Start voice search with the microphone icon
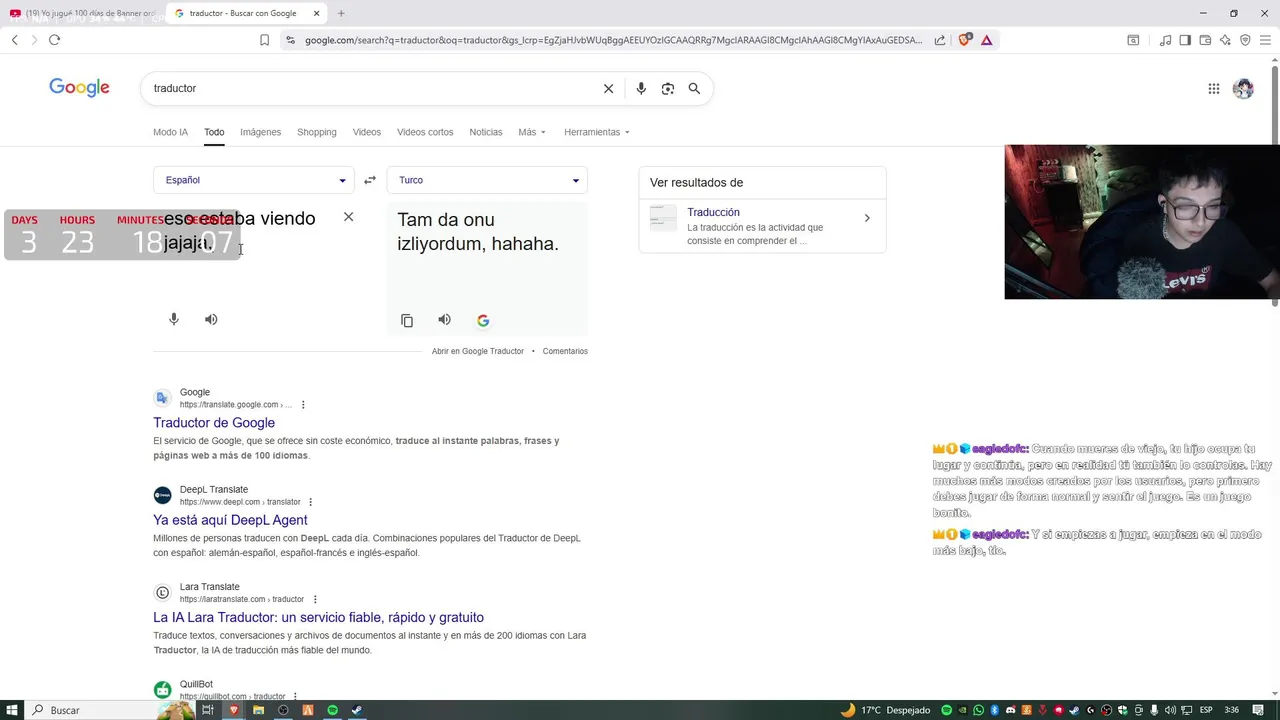The image size is (1280, 720). tap(641, 88)
